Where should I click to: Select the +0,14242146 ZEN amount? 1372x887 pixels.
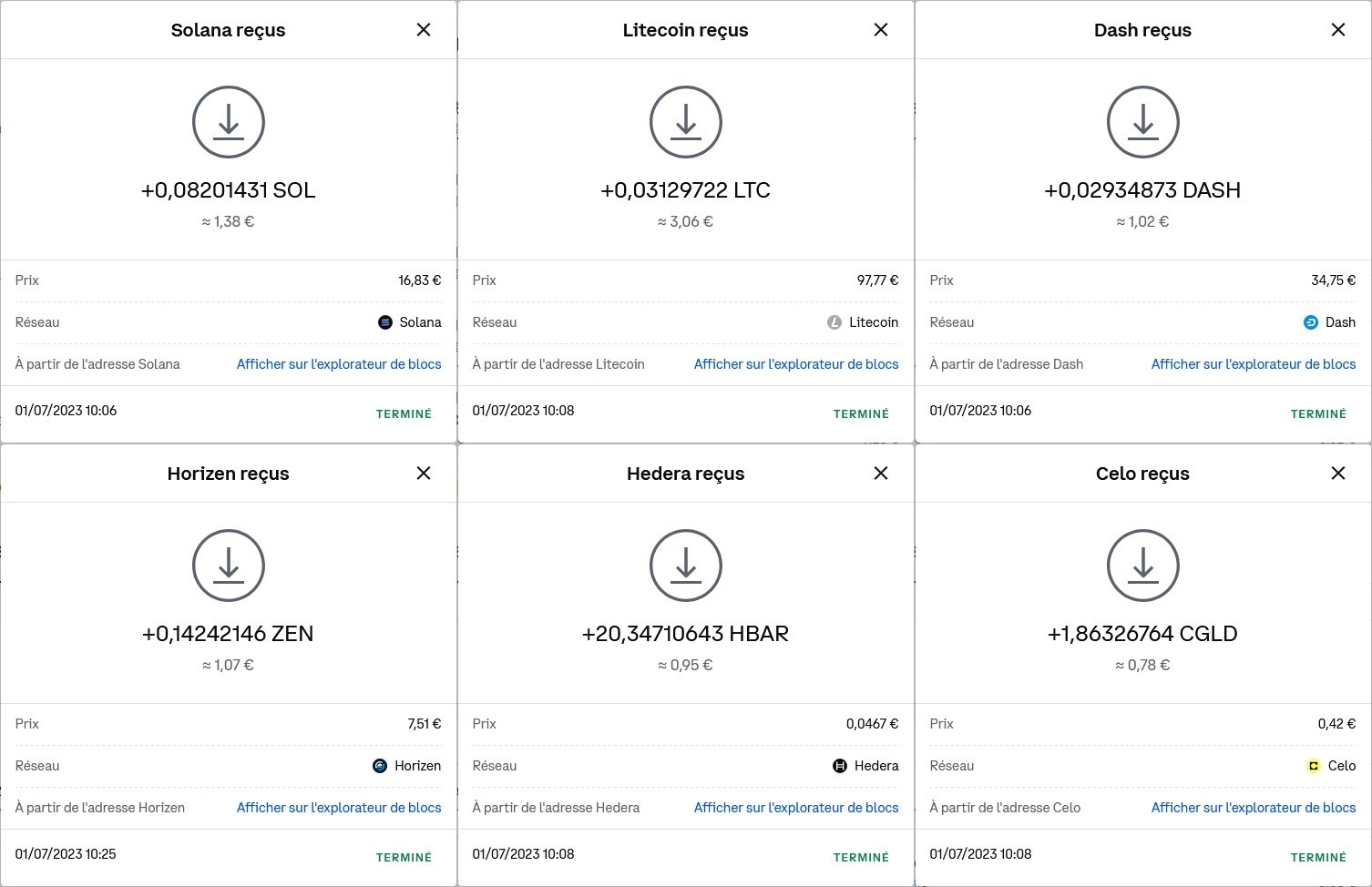(228, 634)
